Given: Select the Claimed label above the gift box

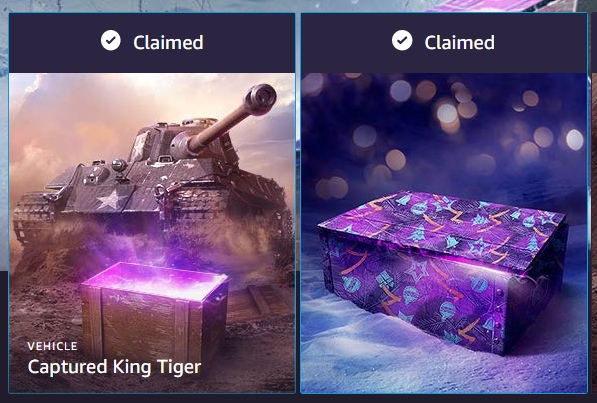Looking at the screenshot, I should click(460, 42).
